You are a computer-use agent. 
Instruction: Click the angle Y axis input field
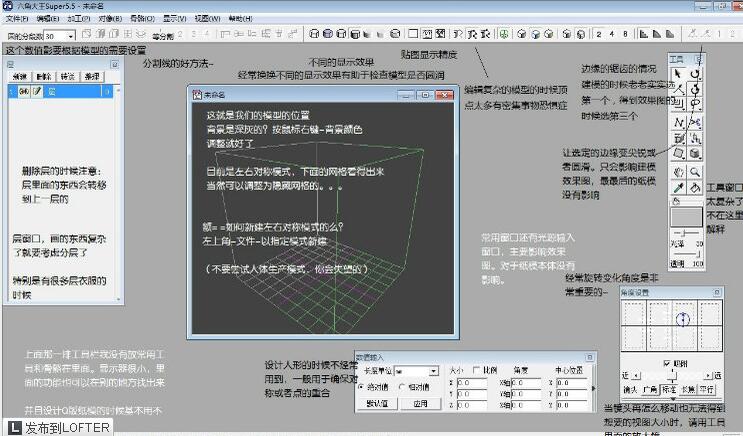(x=526, y=394)
